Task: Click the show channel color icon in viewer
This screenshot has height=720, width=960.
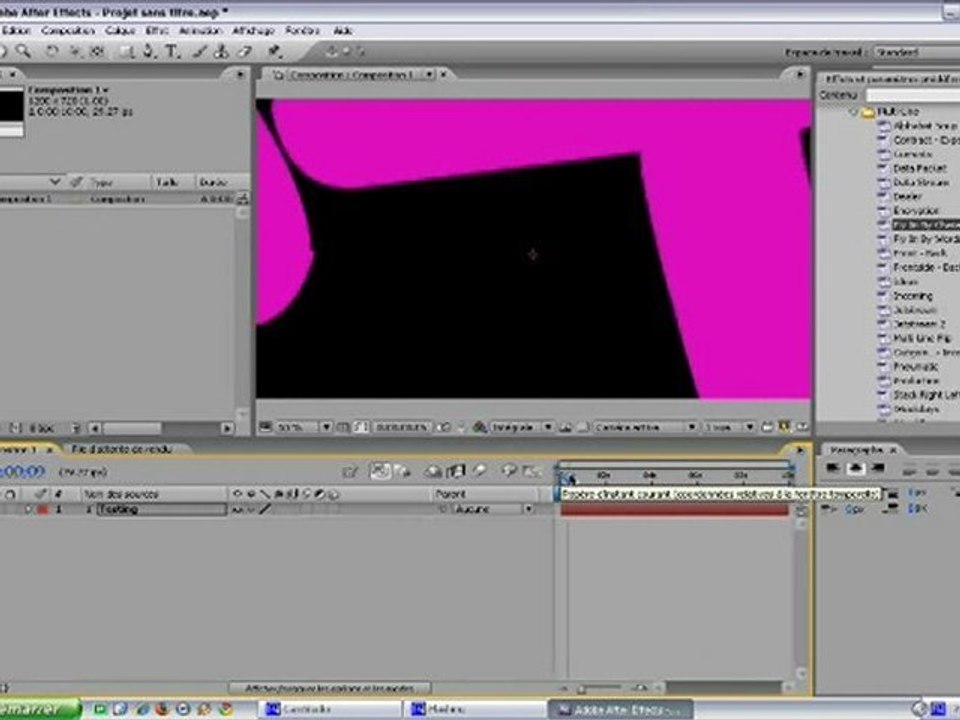Action: point(479,427)
